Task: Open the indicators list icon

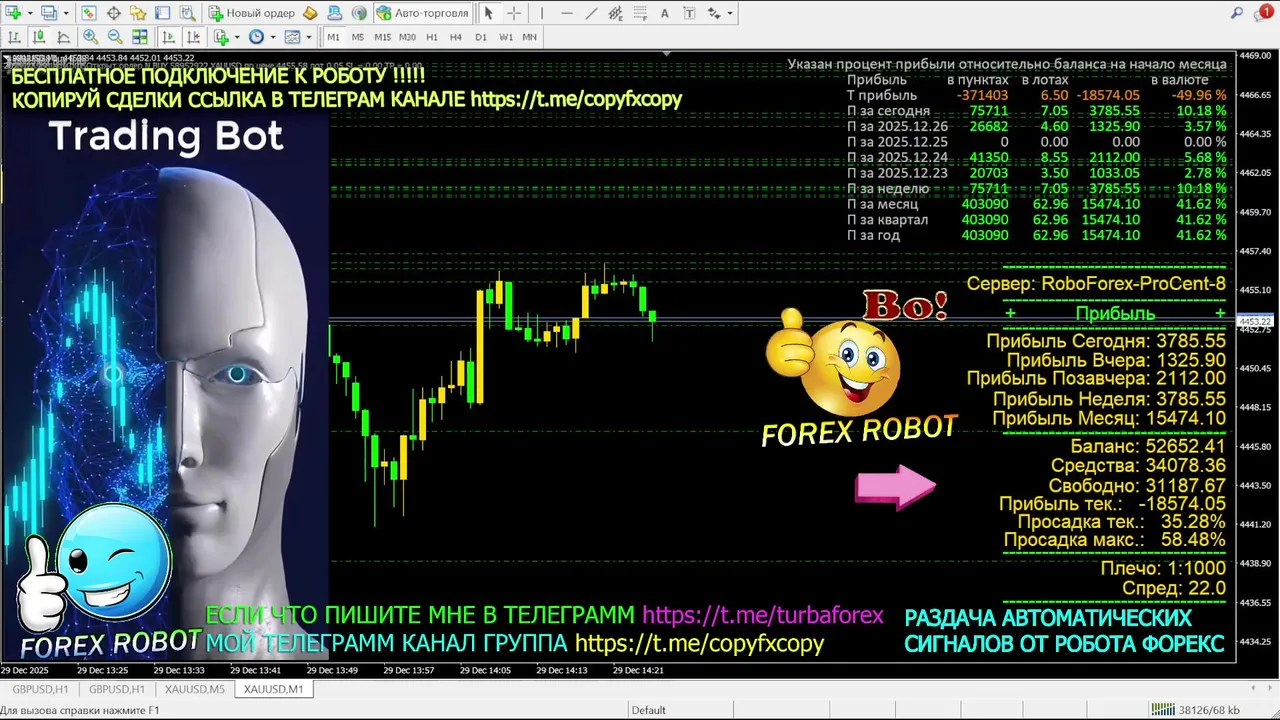Action: pyautogui.click(x=221, y=37)
